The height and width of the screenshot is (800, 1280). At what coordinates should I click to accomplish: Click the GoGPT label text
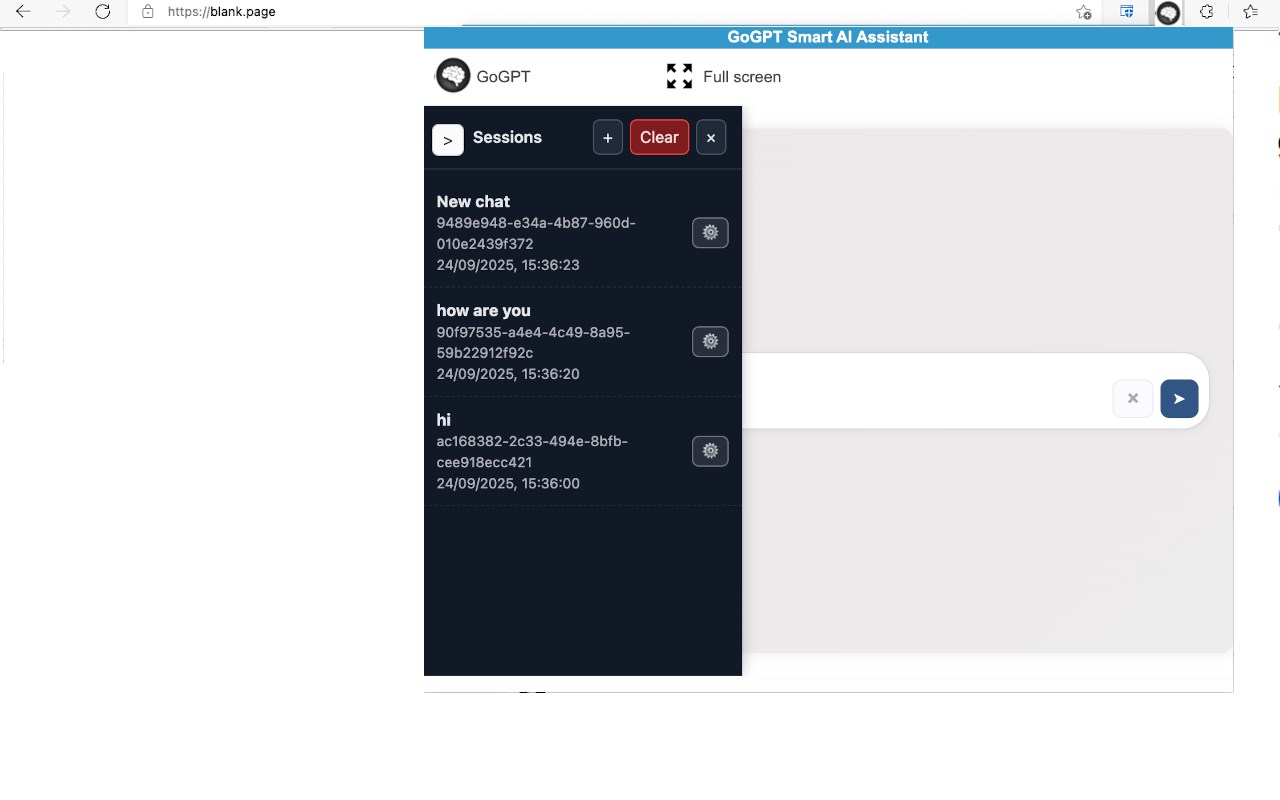[x=503, y=77]
